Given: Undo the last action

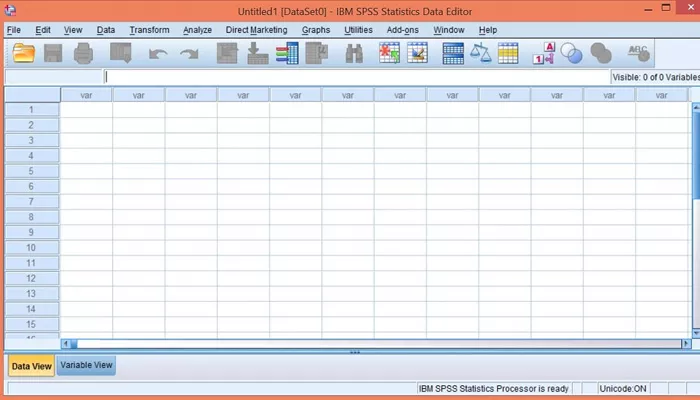Looking at the screenshot, I should (x=158, y=54).
